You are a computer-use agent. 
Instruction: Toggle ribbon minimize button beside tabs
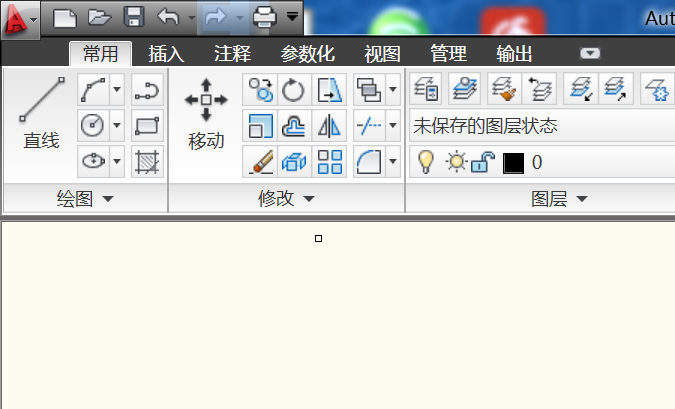coord(590,53)
